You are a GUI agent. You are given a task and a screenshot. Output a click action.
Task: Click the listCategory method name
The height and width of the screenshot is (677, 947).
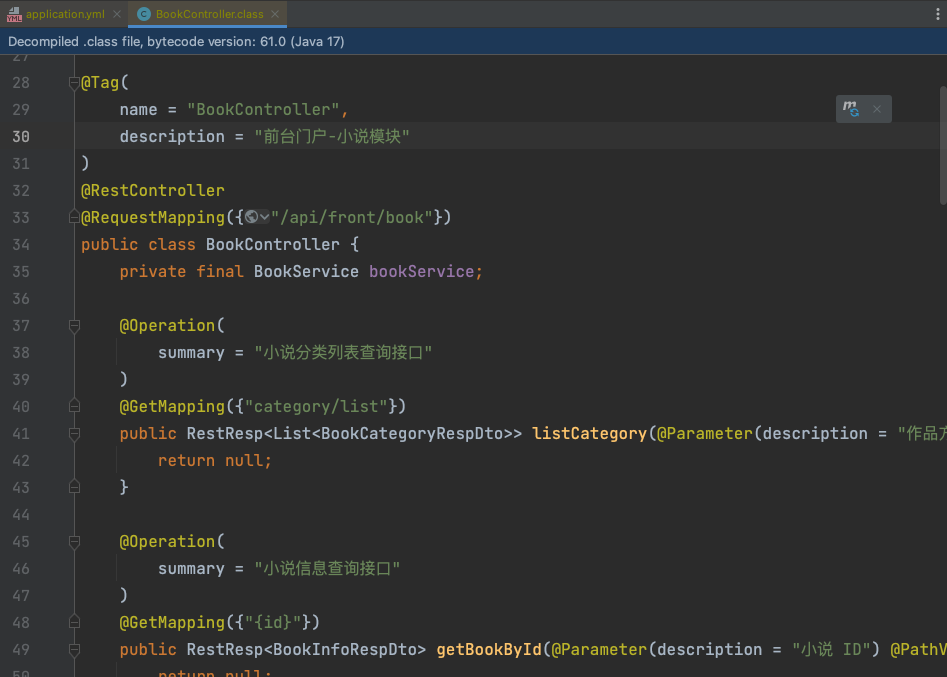click(x=589, y=434)
